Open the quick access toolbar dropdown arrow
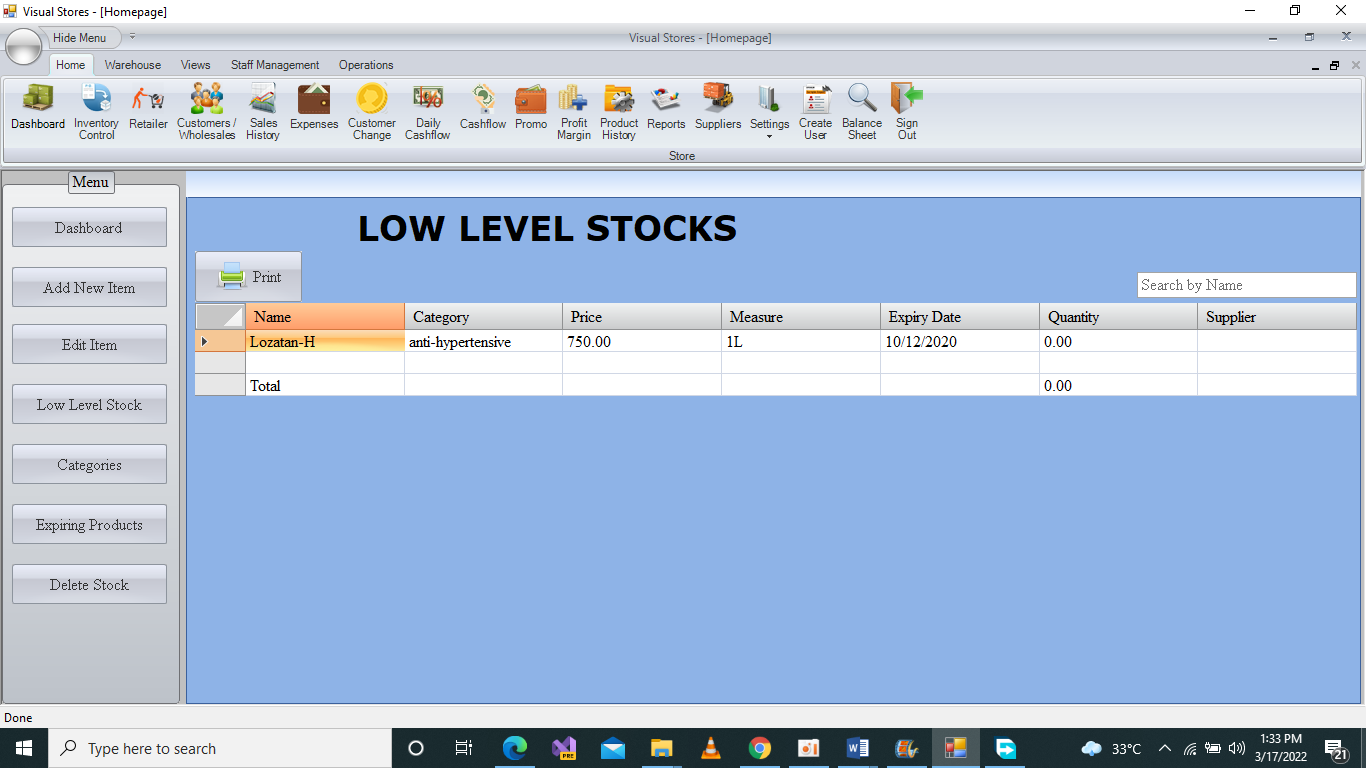This screenshot has width=1366, height=768. 132,37
